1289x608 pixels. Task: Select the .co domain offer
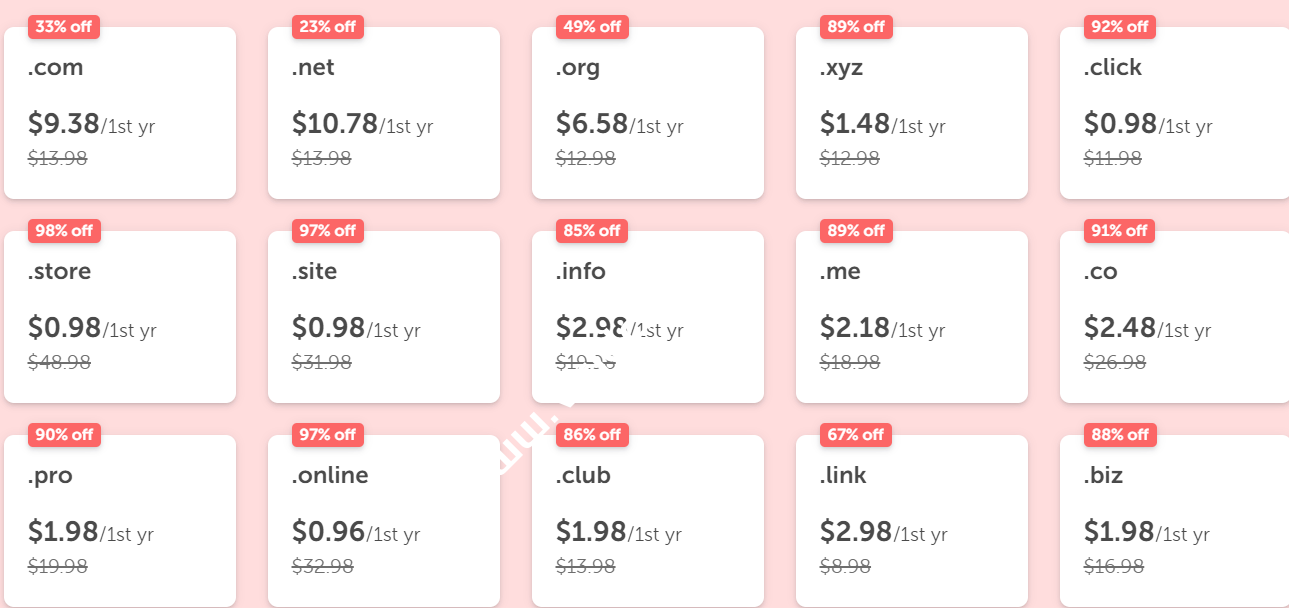pyautogui.click(x=1174, y=317)
